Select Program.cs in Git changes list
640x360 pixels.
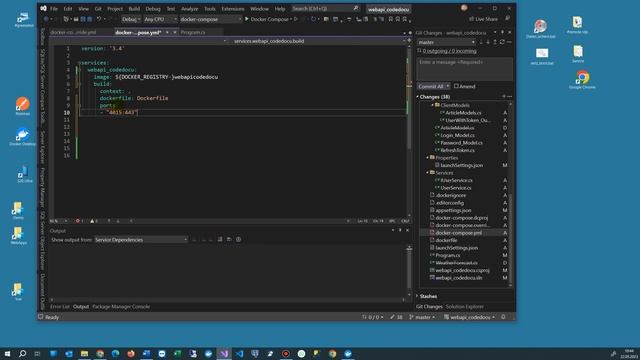click(x=448, y=255)
